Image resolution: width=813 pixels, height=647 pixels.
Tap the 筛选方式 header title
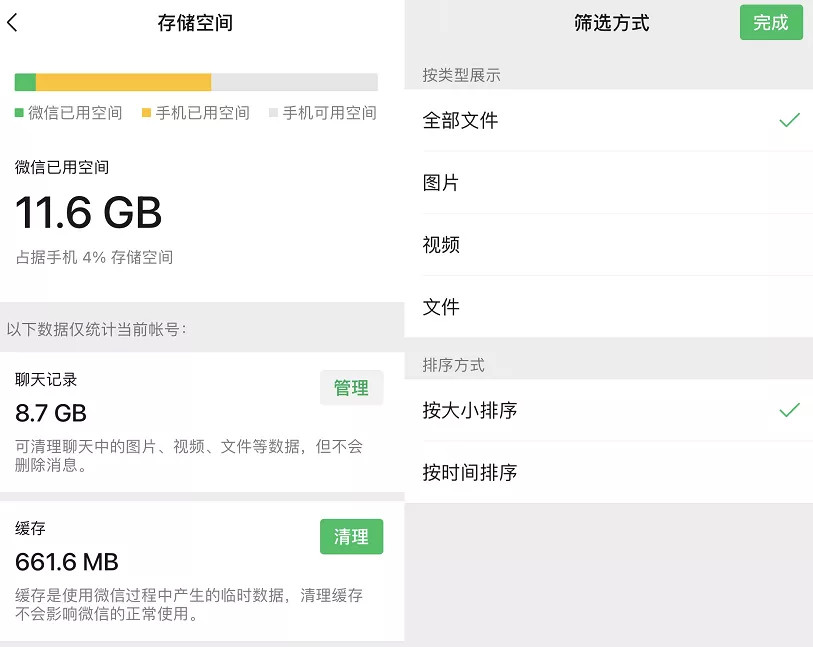(611, 23)
